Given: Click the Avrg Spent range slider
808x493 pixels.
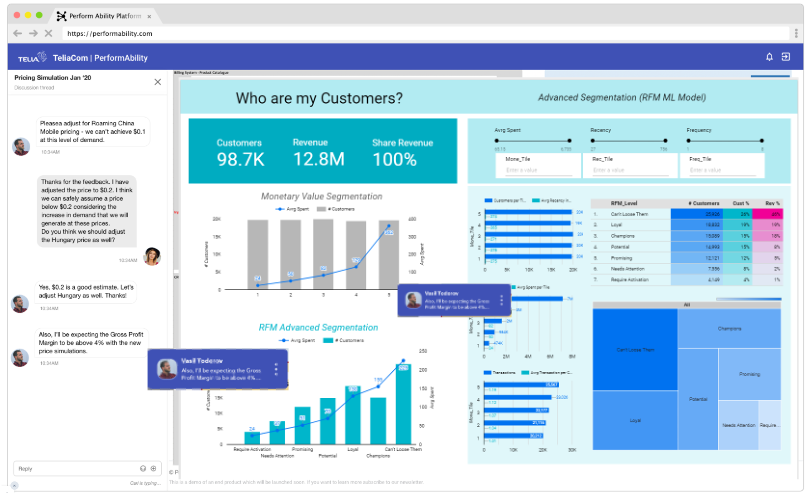Looking at the screenshot, I should click(533, 142).
